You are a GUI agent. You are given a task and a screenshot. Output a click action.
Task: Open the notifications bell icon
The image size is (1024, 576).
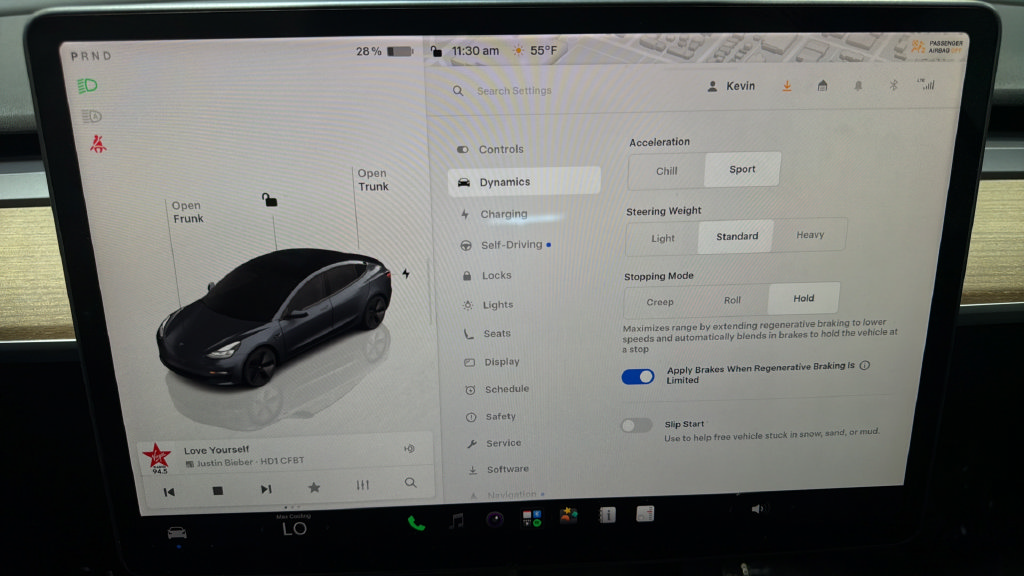point(858,86)
